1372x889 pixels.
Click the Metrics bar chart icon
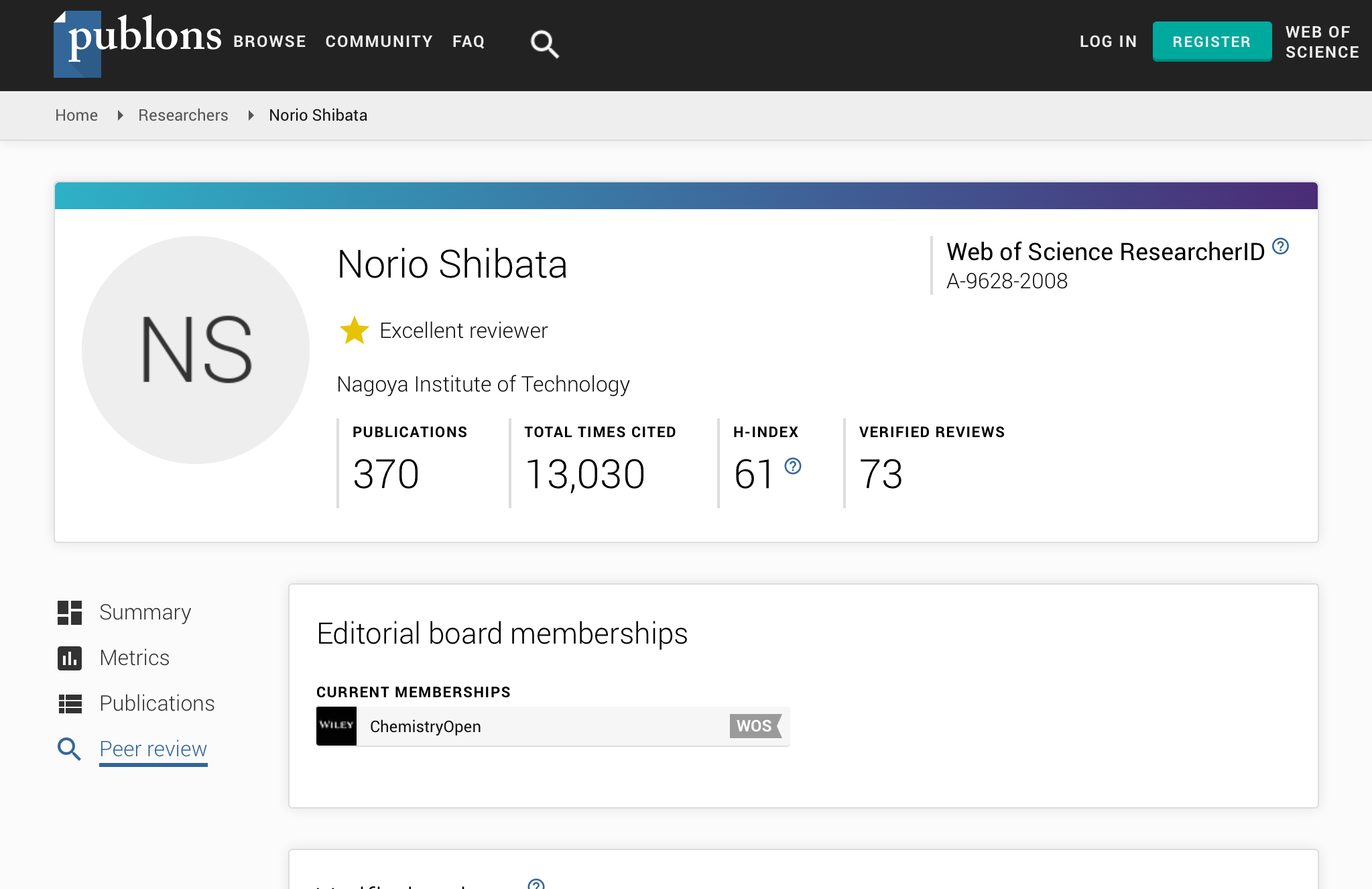point(70,658)
